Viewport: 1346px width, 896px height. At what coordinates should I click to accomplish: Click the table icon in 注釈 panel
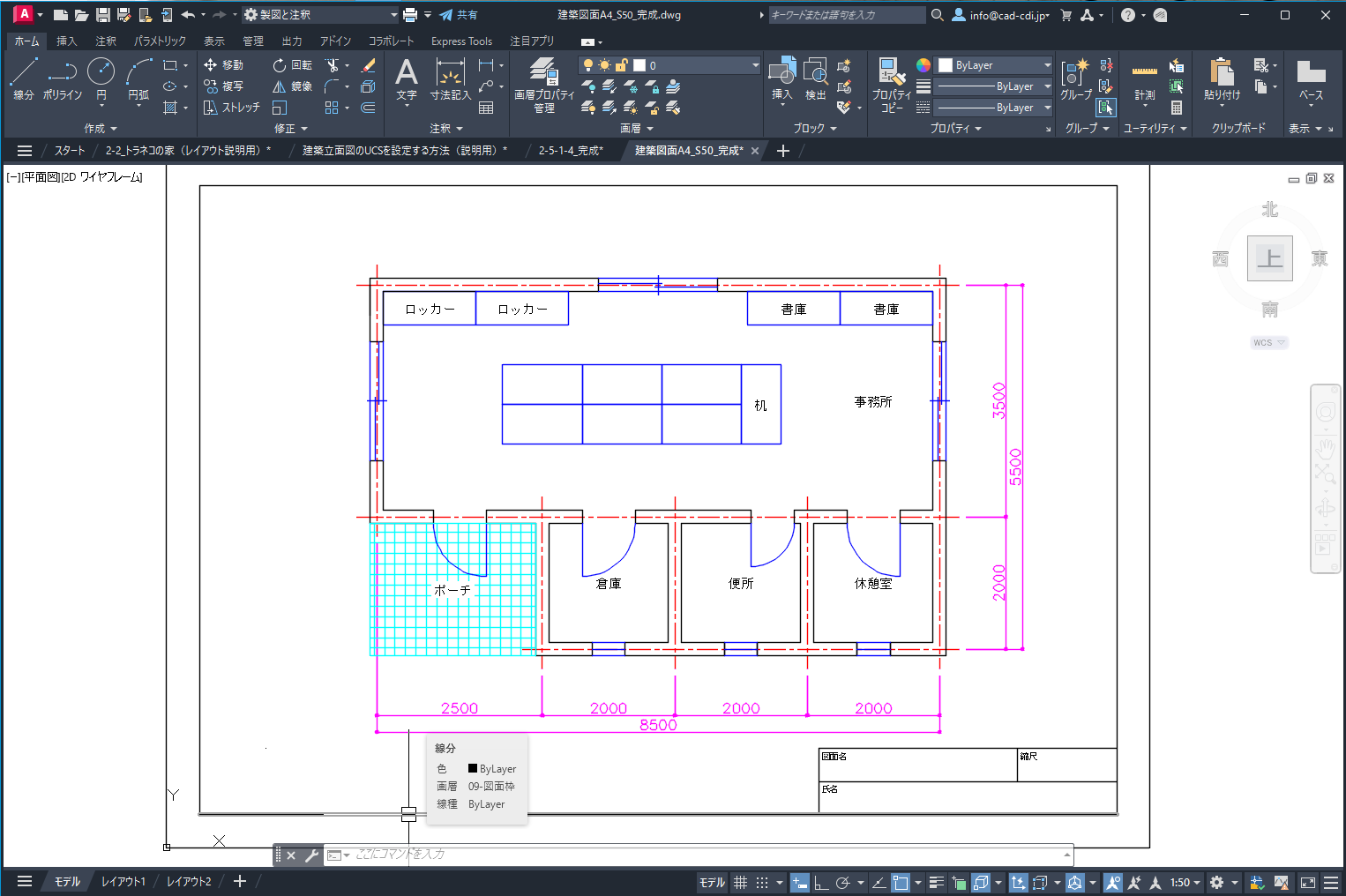(486, 108)
